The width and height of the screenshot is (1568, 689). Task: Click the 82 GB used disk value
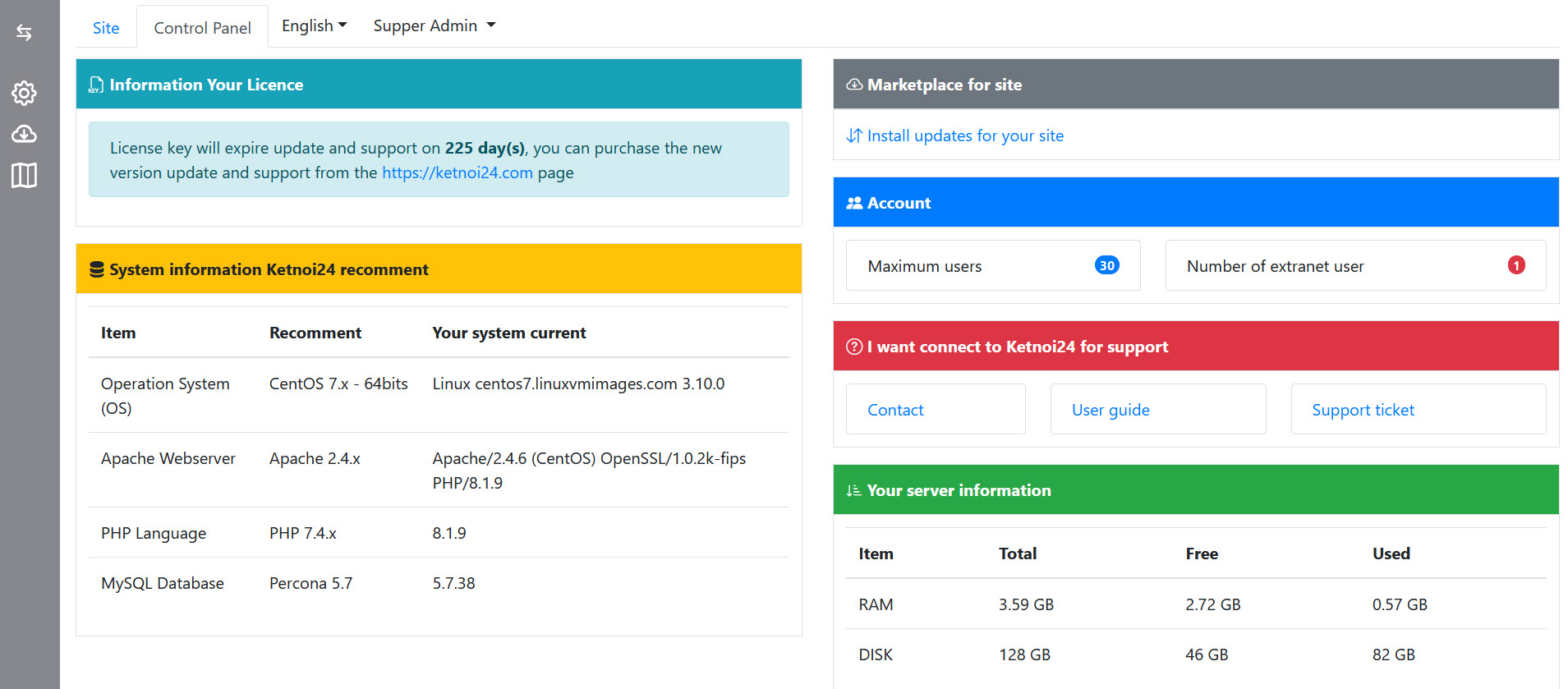pos(1394,655)
